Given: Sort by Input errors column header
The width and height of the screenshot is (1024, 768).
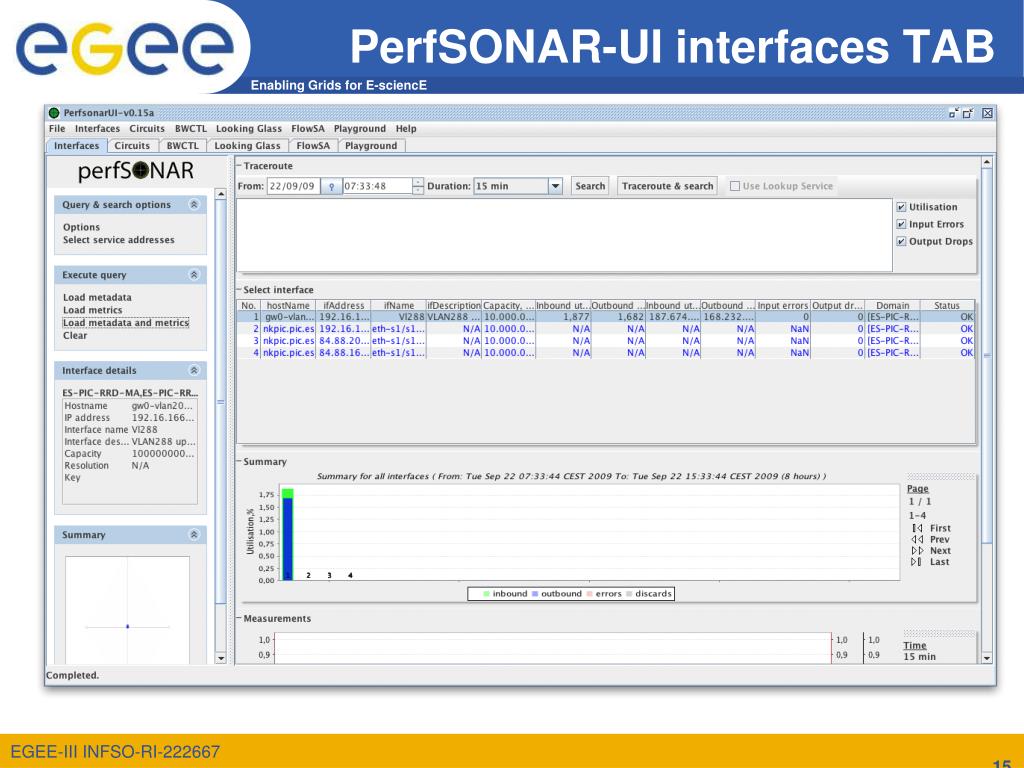Looking at the screenshot, I should point(782,305).
